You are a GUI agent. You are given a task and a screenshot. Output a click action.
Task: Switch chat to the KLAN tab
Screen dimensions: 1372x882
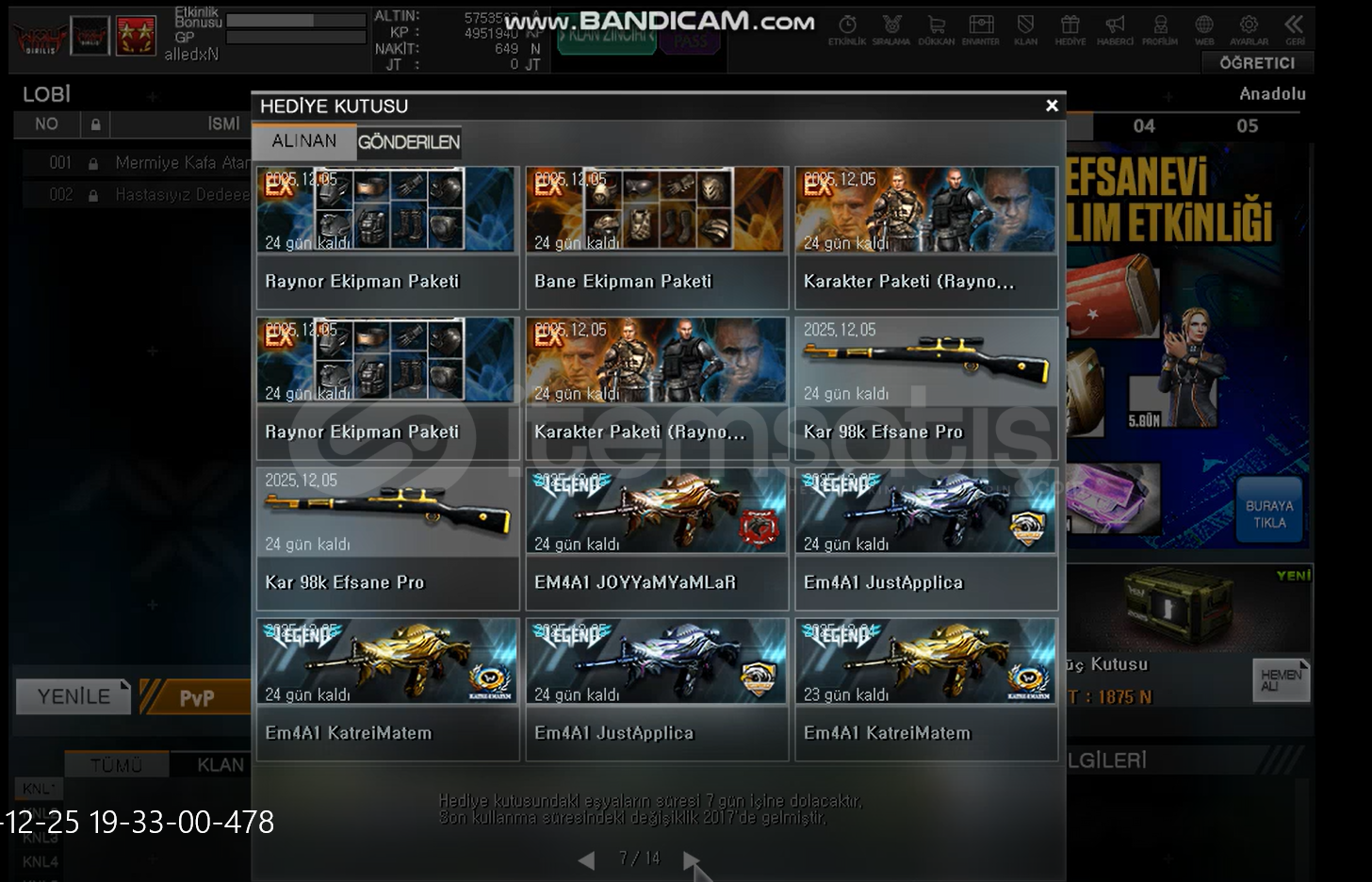(x=220, y=765)
